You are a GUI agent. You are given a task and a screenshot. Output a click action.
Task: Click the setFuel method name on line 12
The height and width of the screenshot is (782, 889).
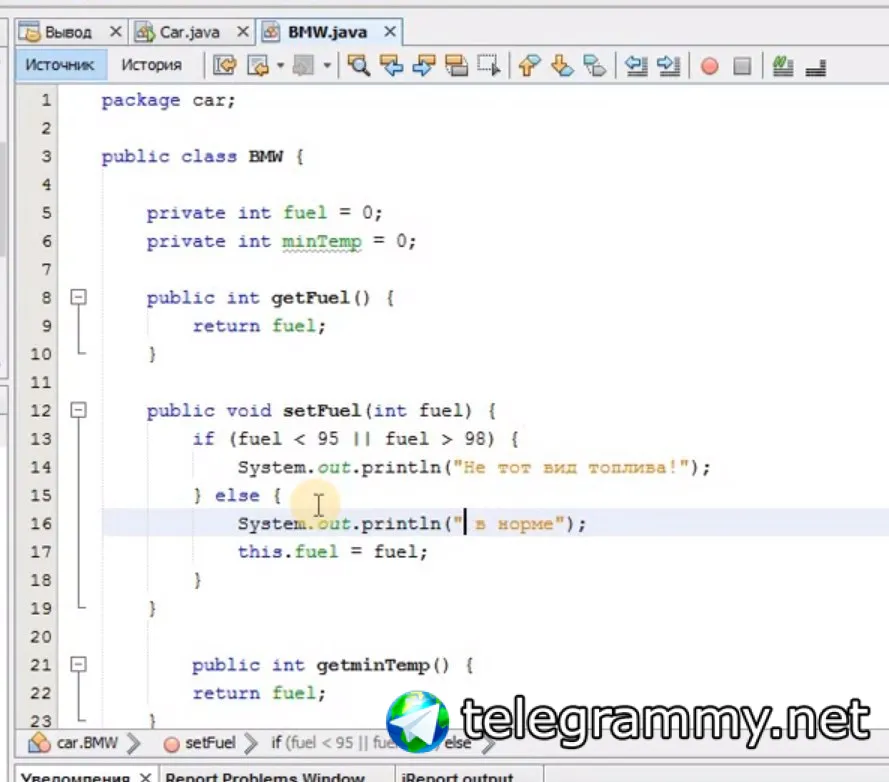click(x=321, y=411)
